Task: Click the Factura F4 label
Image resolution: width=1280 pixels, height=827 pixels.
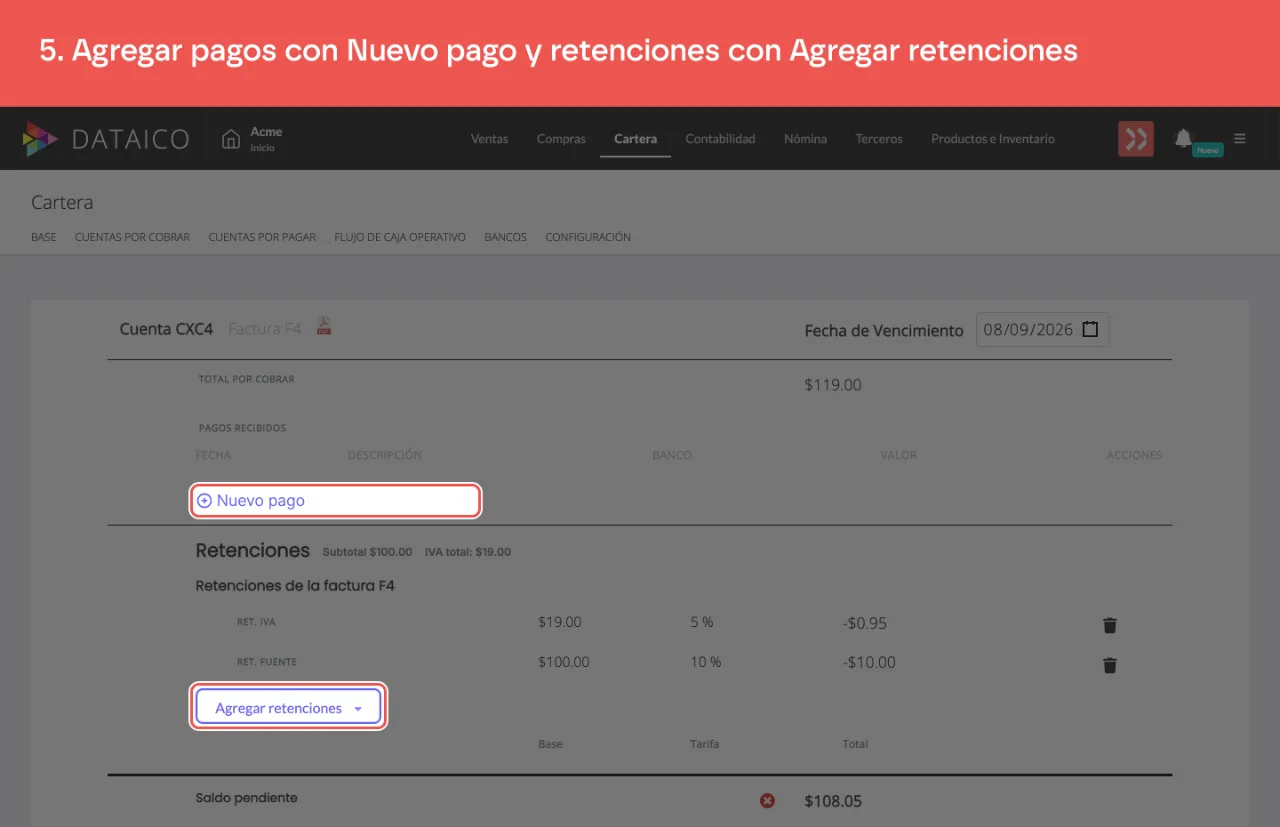Action: point(264,328)
